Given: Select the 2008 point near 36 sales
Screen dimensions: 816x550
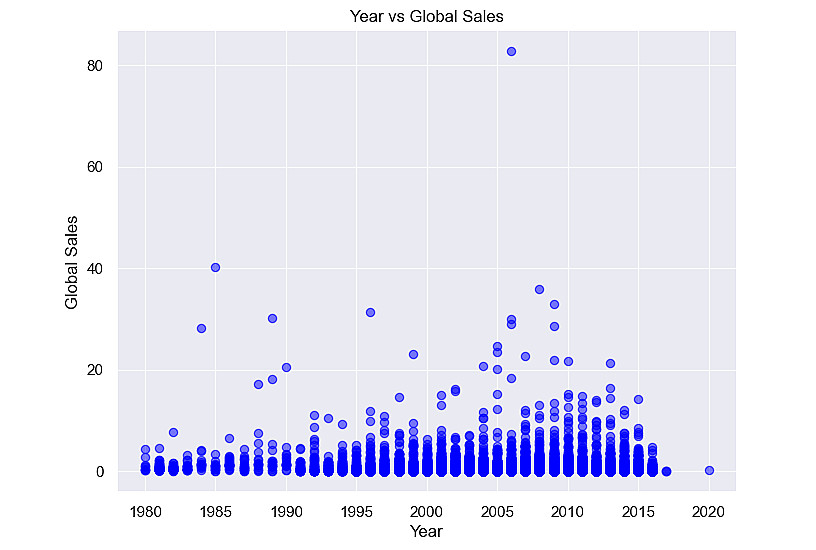Looking at the screenshot, I should tap(540, 289).
